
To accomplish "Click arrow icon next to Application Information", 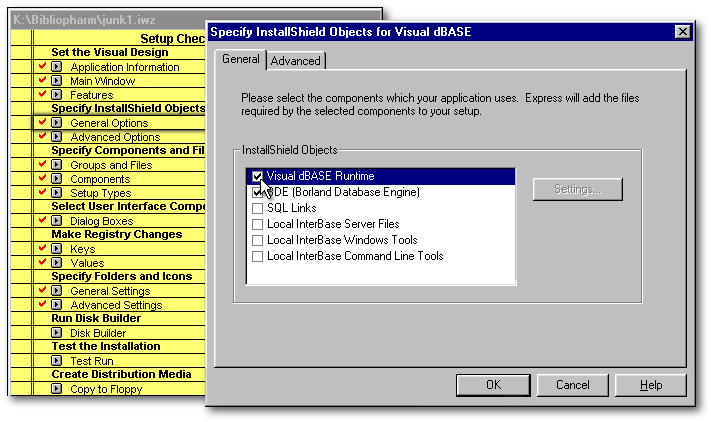I will (57, 67).
